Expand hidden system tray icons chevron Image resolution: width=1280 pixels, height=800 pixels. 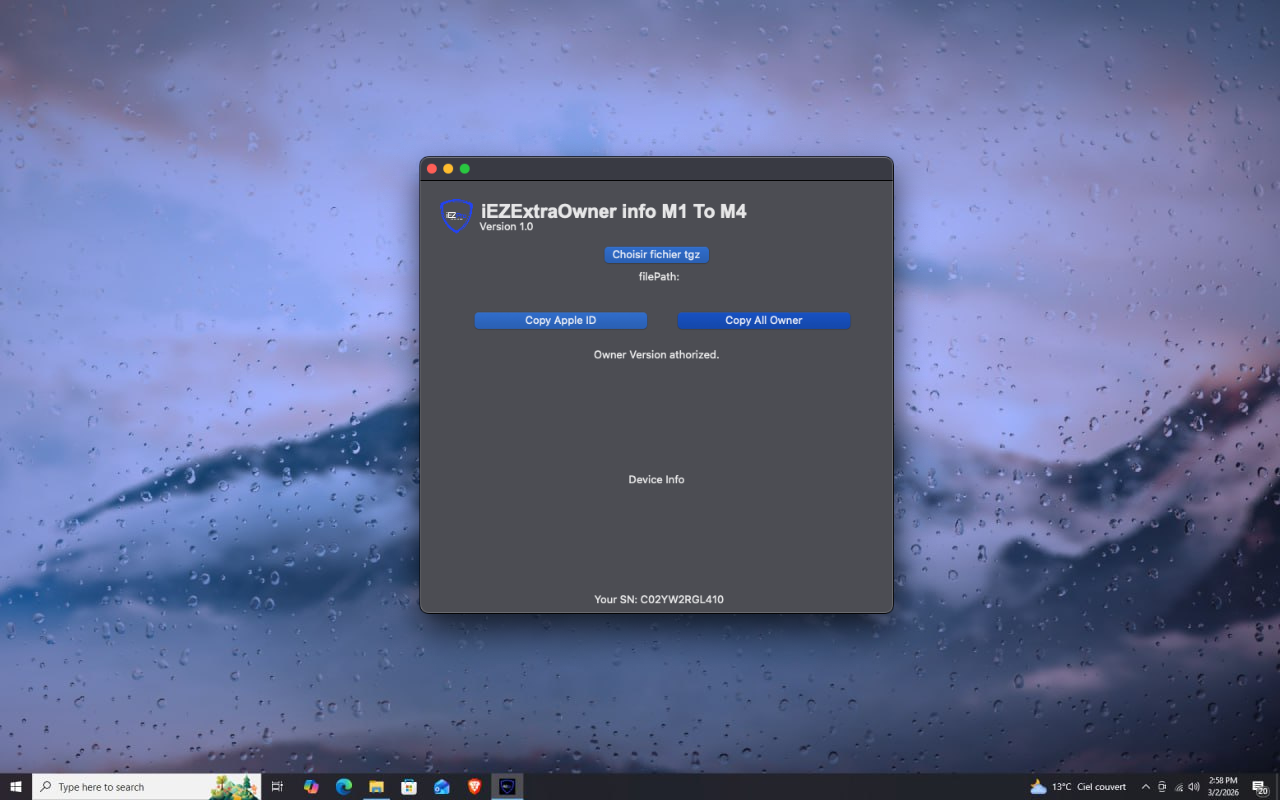[1146, 787]
